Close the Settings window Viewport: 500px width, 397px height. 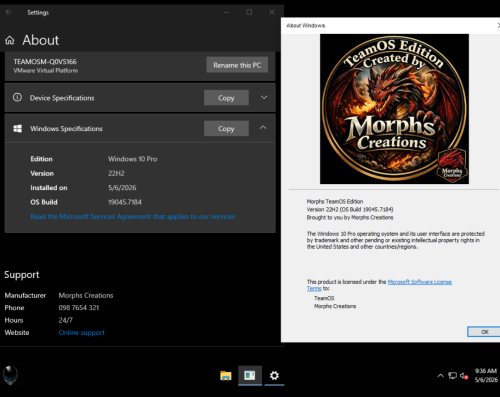pos(272,12)
